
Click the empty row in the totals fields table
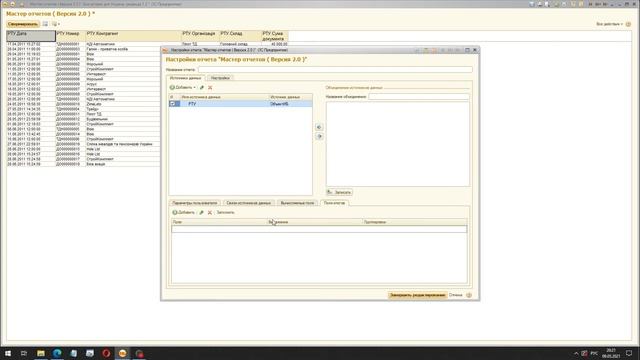pyautogui.click(x=319, y=229)
